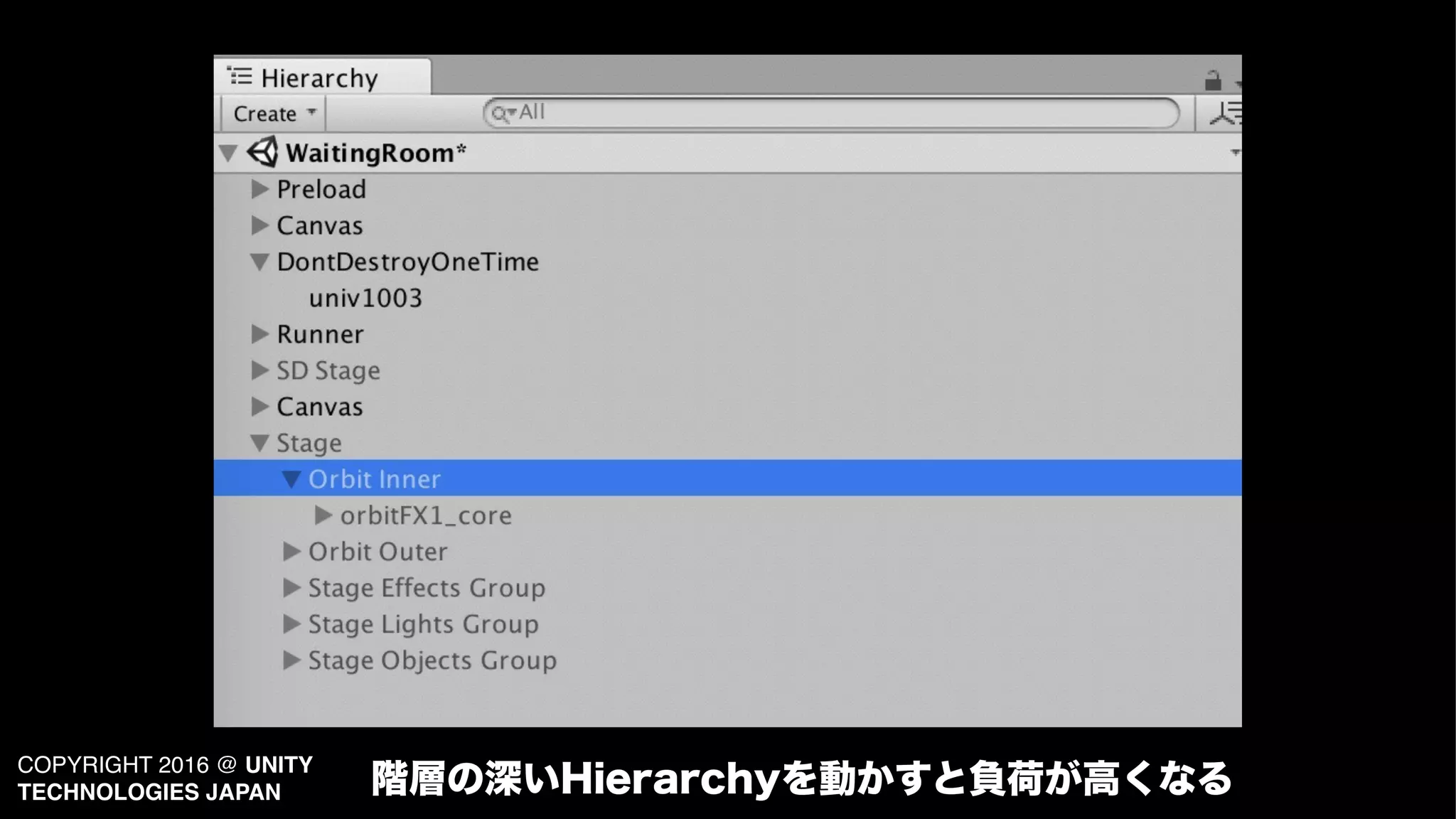The image size is (1456, 819).
Task: Select the Orbit Outer item
Action: [x=378, y=552]
